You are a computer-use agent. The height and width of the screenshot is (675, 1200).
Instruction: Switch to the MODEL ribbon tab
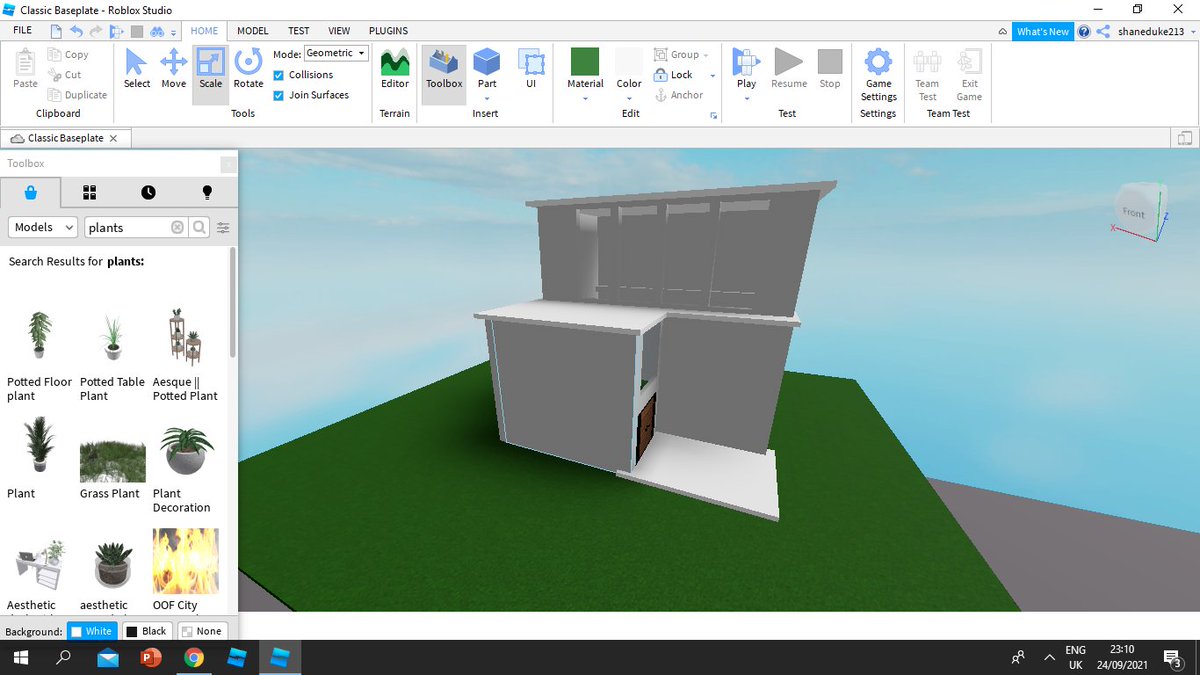(253, 31)
